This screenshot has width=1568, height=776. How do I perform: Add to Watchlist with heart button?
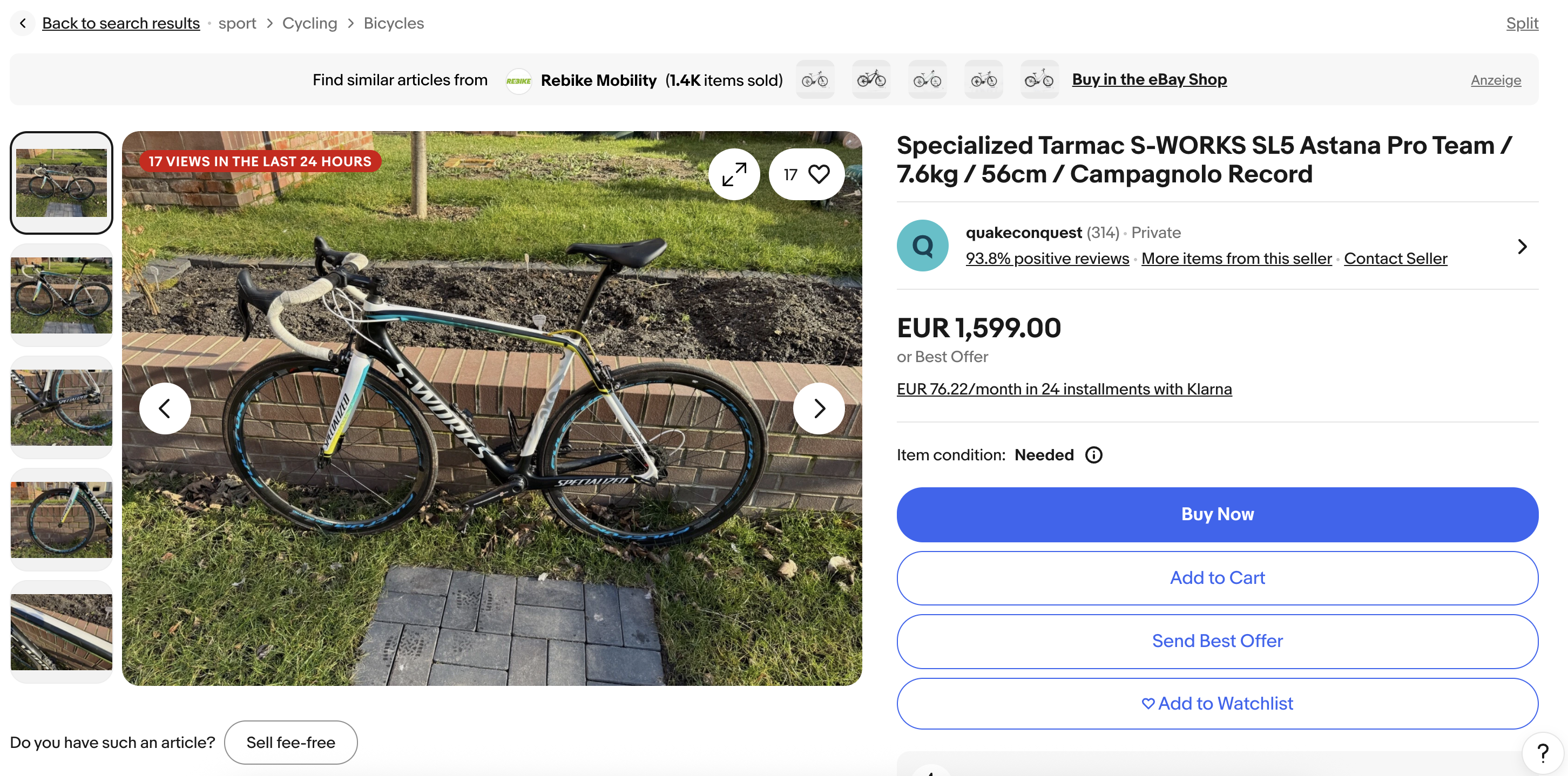tap(1217, 704)
